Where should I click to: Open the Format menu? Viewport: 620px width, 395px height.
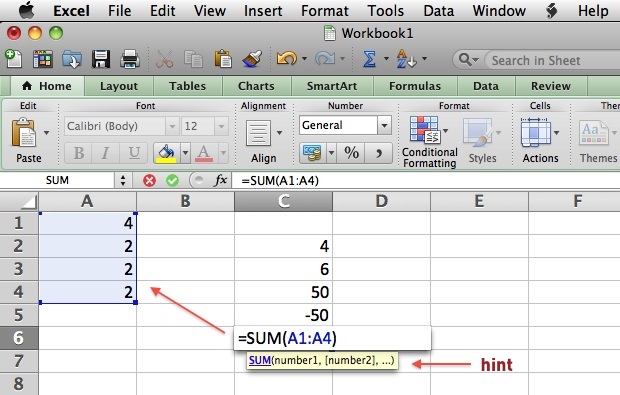click(x=325, y=11)
